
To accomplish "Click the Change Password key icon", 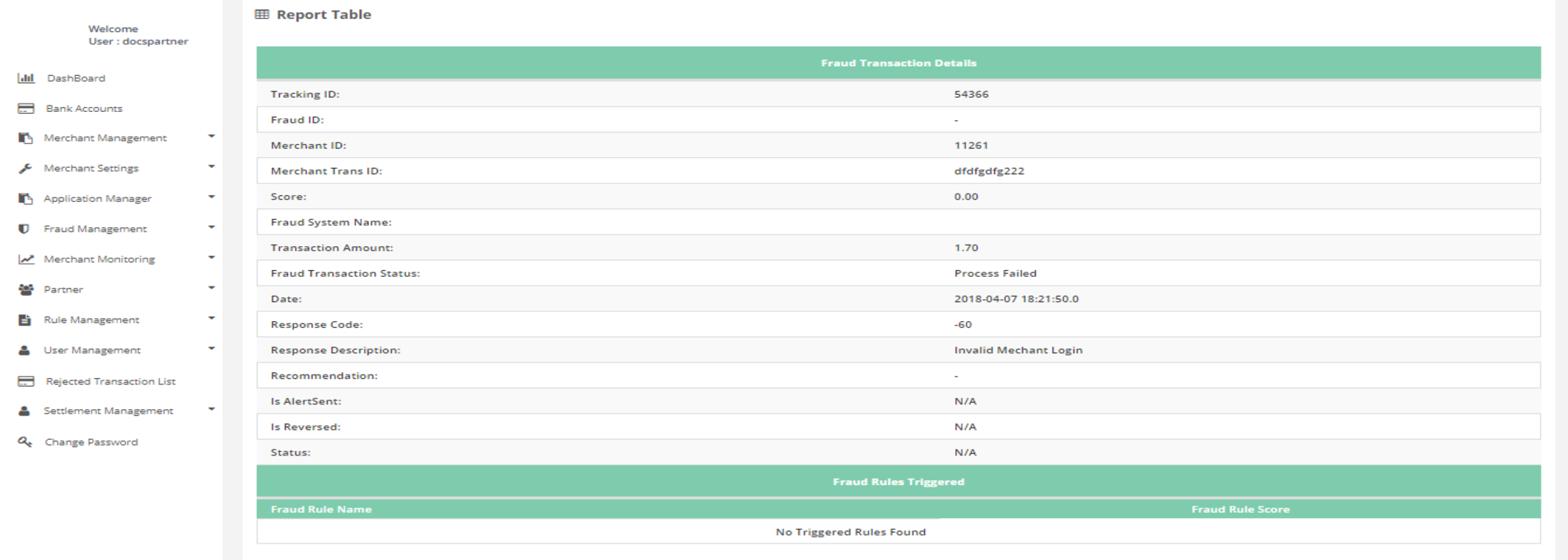I will coord(26,442).
